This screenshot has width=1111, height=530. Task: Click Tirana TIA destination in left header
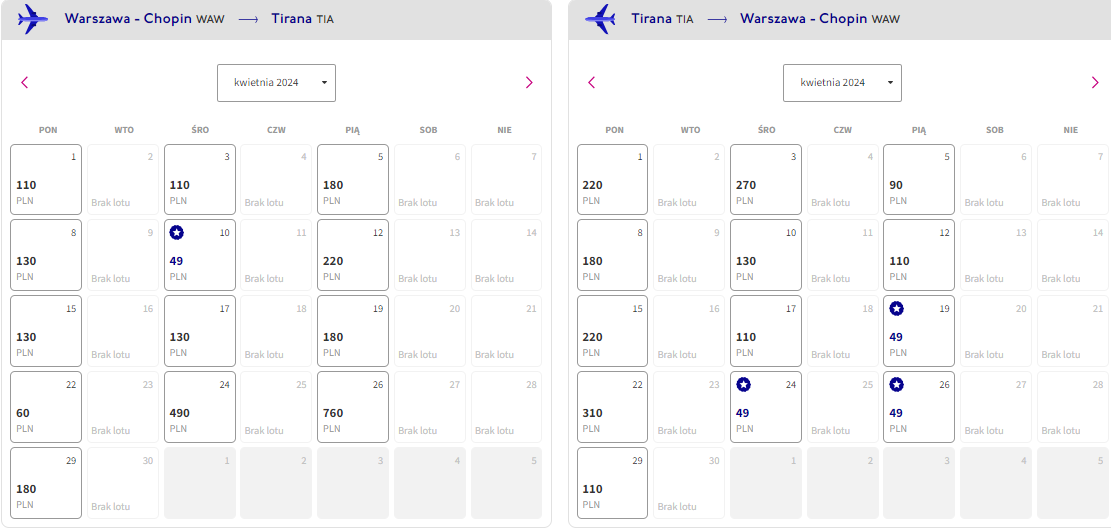coord(303,19)
